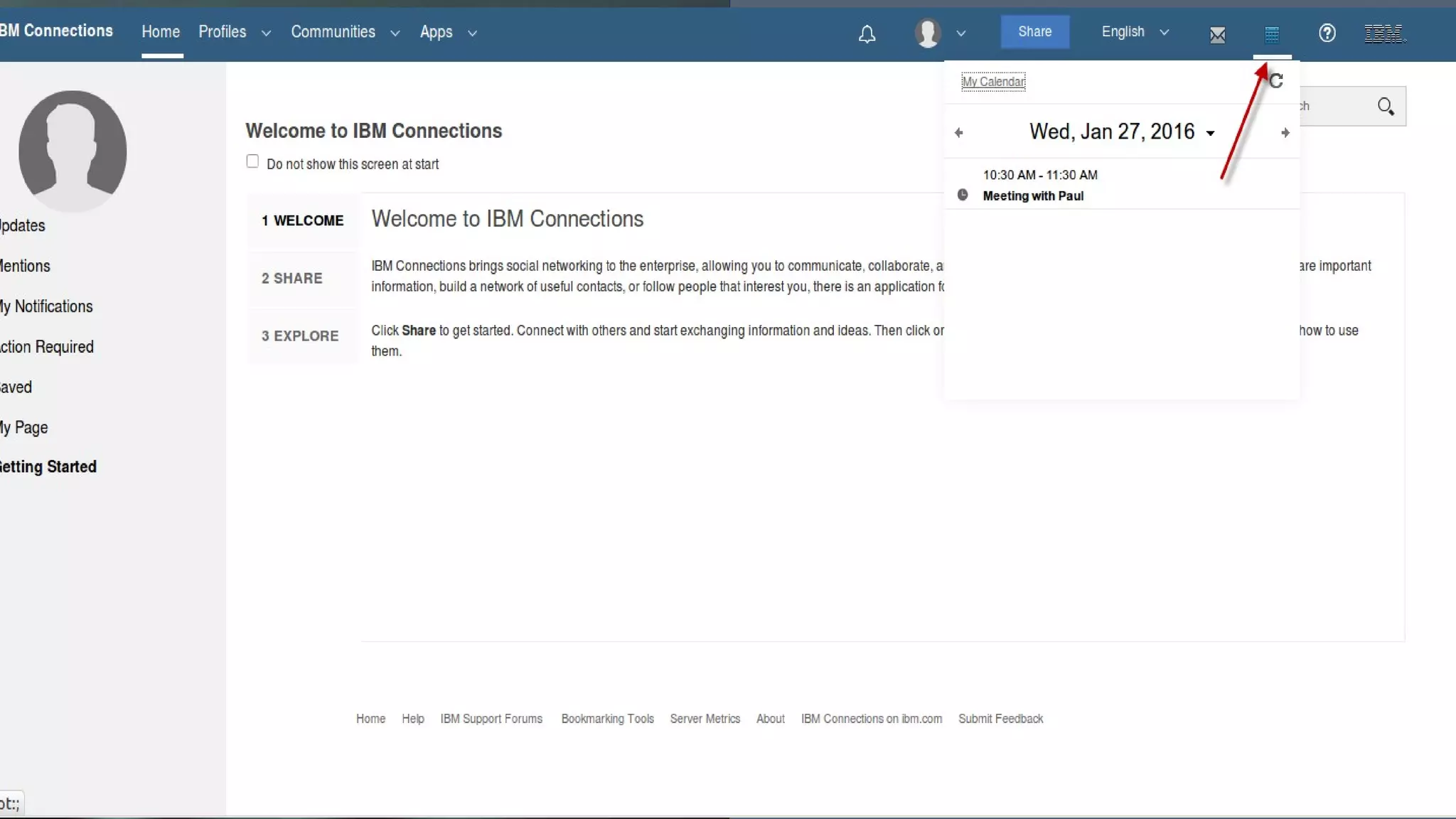The width and height of the screenshot is (1456, 819).
Task: Toggle the calendar icon in the header
Action: pyautogui.click(x=1272, y=33)
